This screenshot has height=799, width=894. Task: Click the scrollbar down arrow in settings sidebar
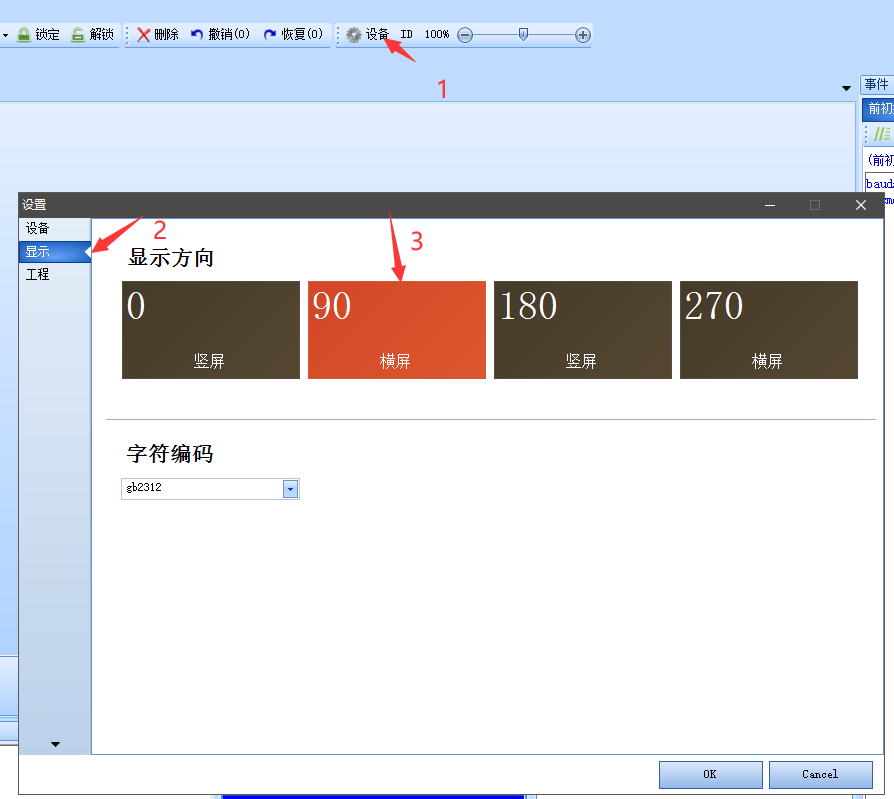click(55, 743)
